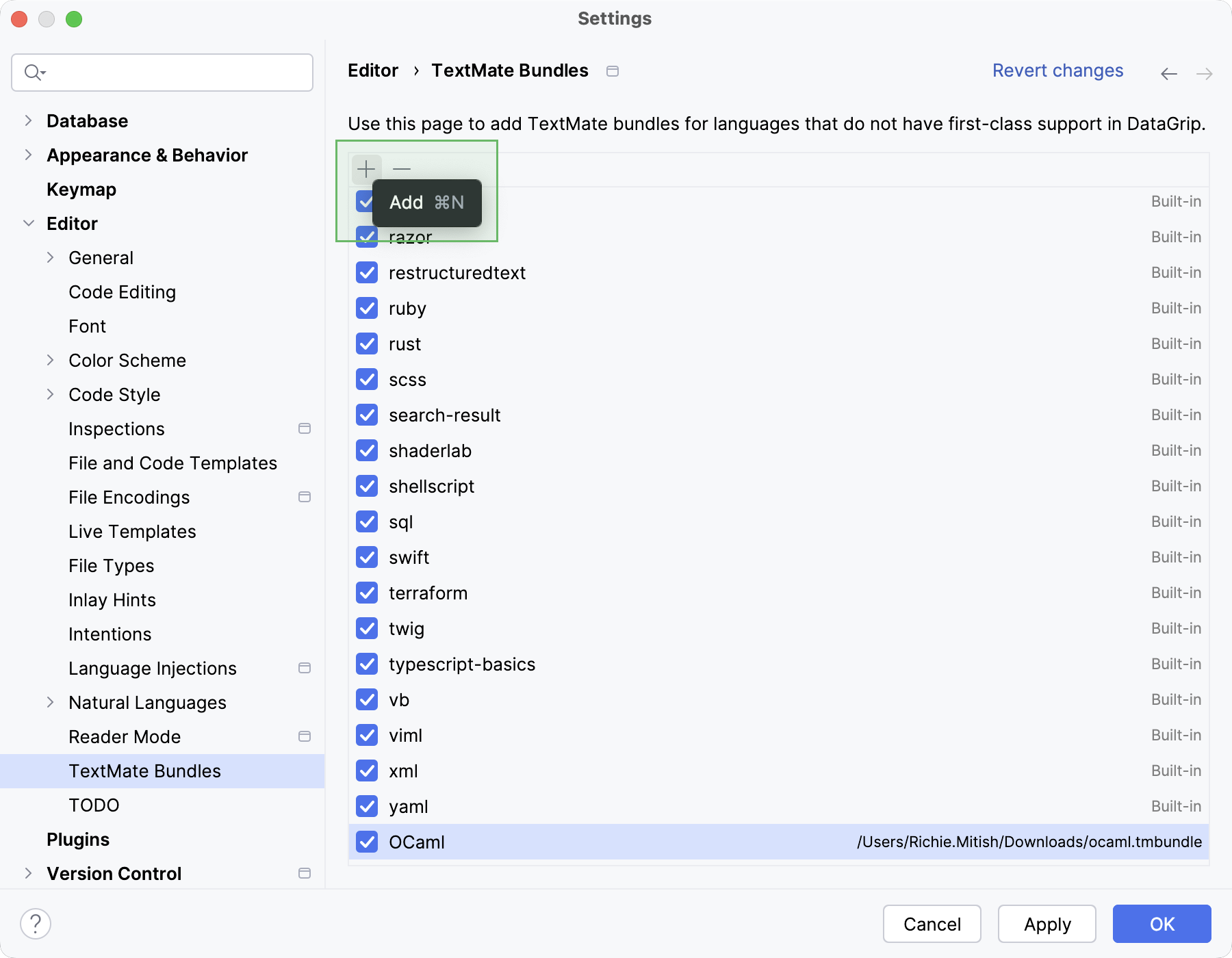Open help via the question mark icon
Viewport: 1232px width, 958px height.
pos(36,923)
